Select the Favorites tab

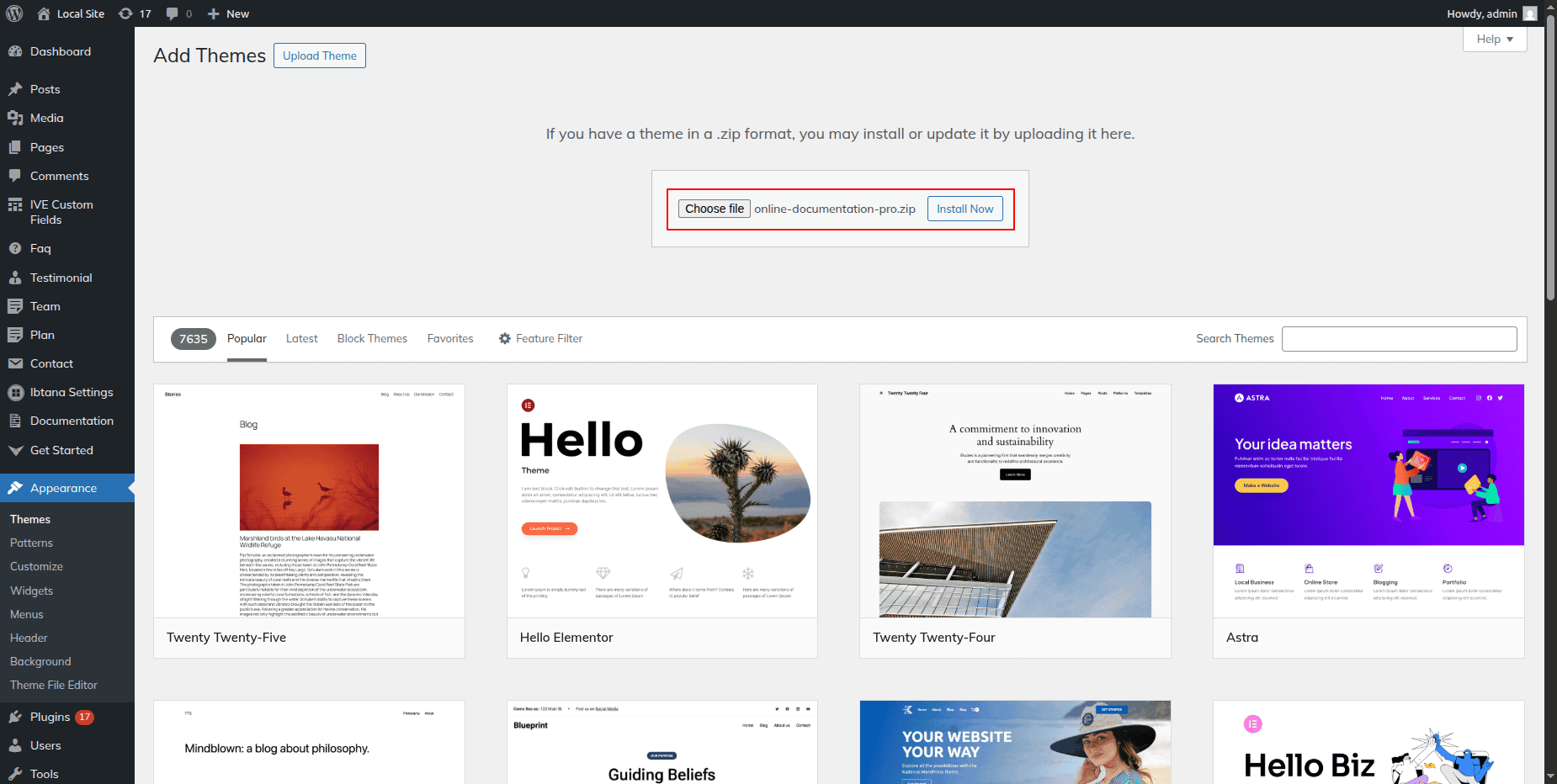(x=450, y=338)
